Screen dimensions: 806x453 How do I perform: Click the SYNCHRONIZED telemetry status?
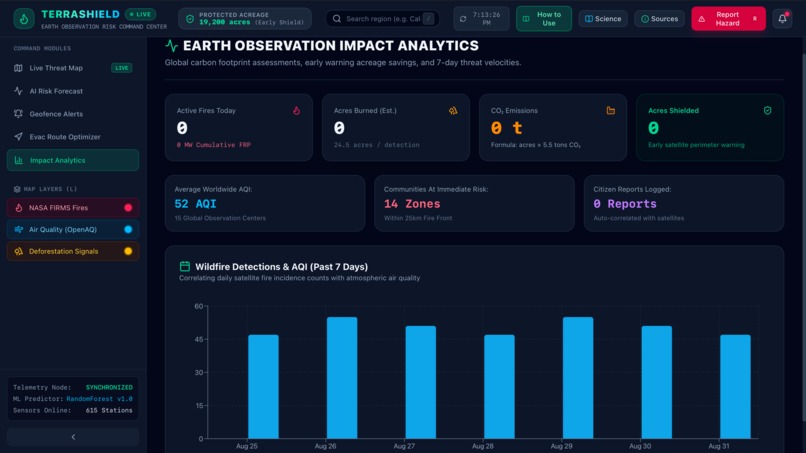click(x=109, y=387)
